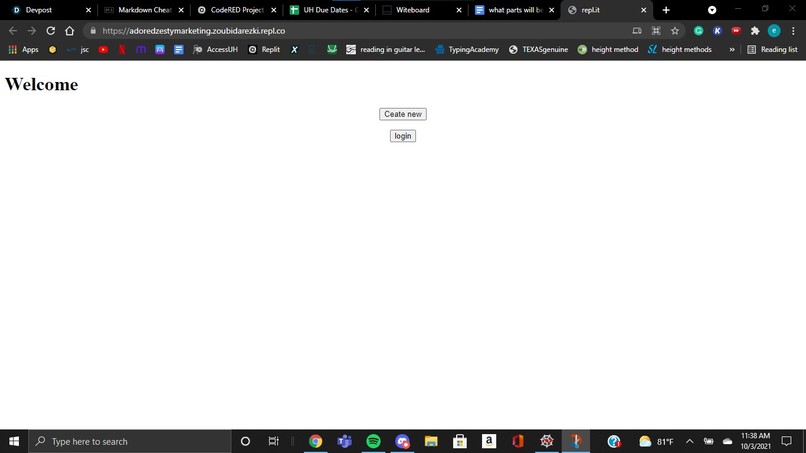The image size is (806, 453).
Task: Open the Chrome profile avatar
Action: [774, 31]
